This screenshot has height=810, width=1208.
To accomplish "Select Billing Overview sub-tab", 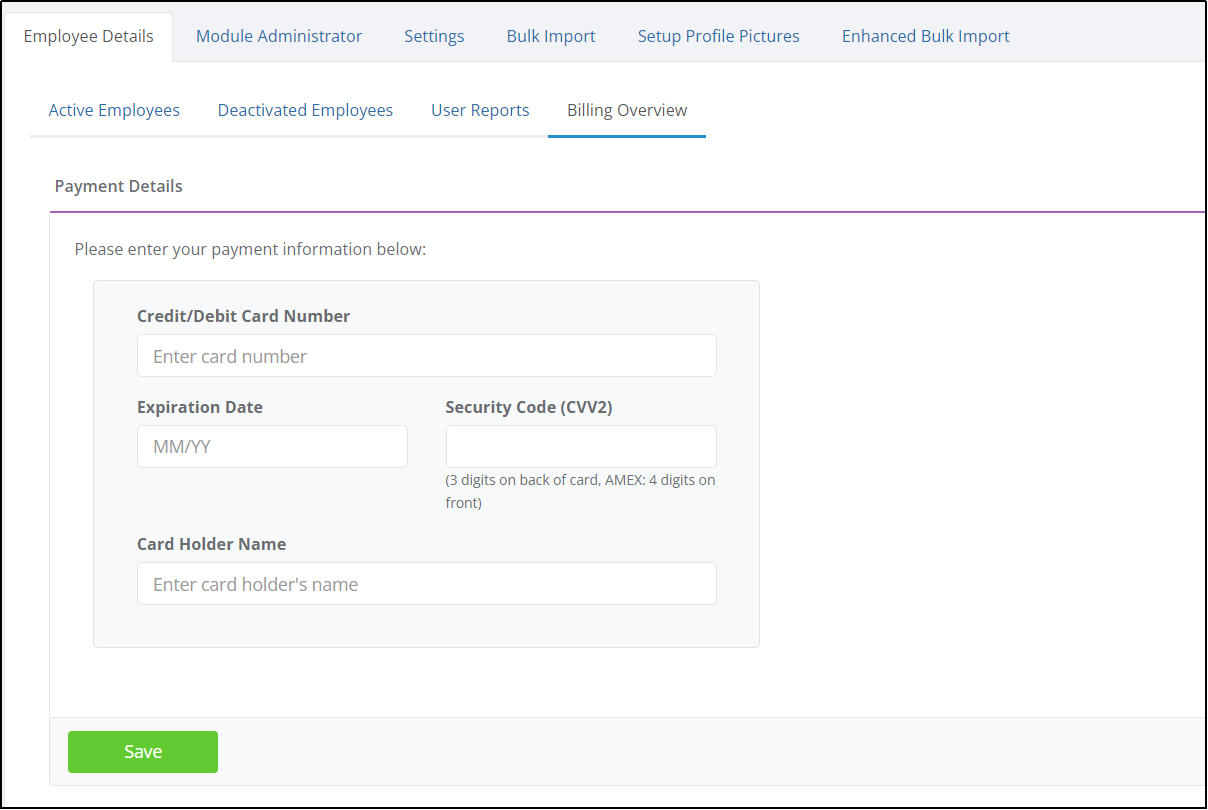I will (627, 110).
